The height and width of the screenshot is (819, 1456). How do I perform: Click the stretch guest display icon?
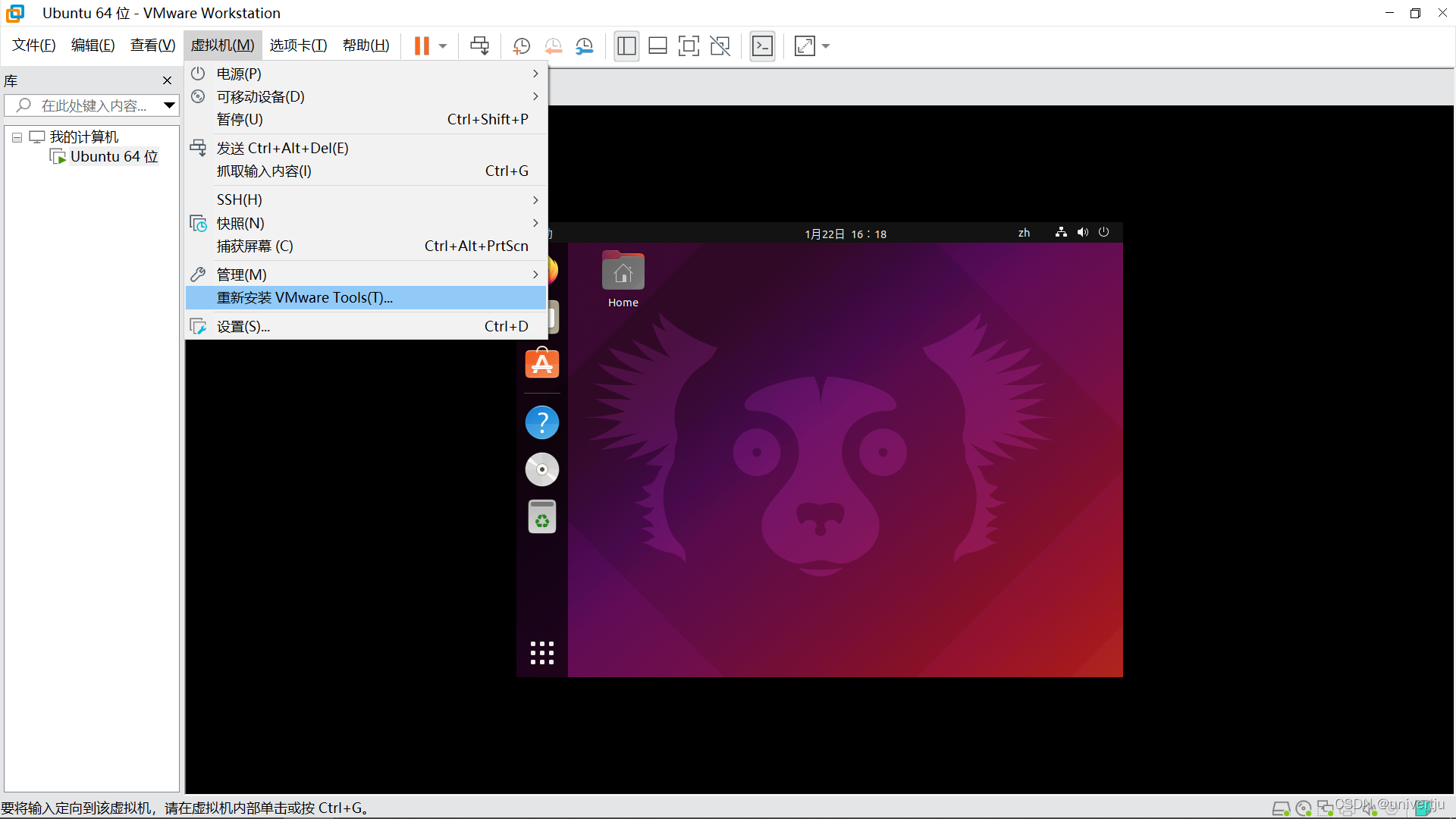[805, 46]
